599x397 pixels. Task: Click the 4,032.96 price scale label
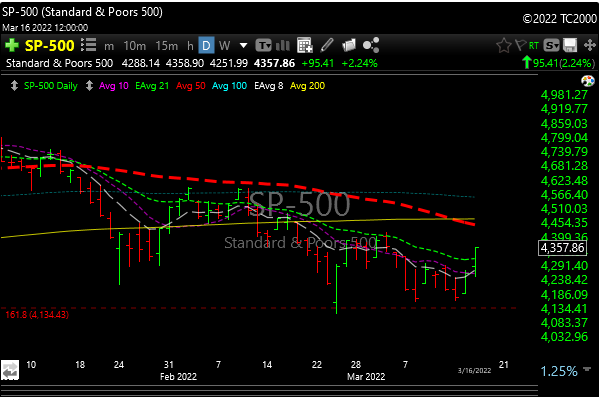click(564, 337)
